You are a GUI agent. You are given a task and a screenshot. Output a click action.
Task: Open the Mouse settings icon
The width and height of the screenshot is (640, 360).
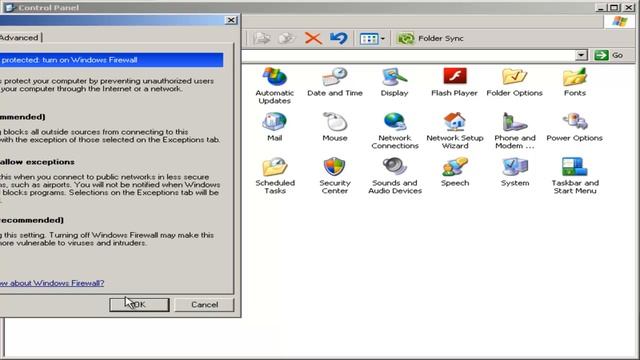(335, 127)
